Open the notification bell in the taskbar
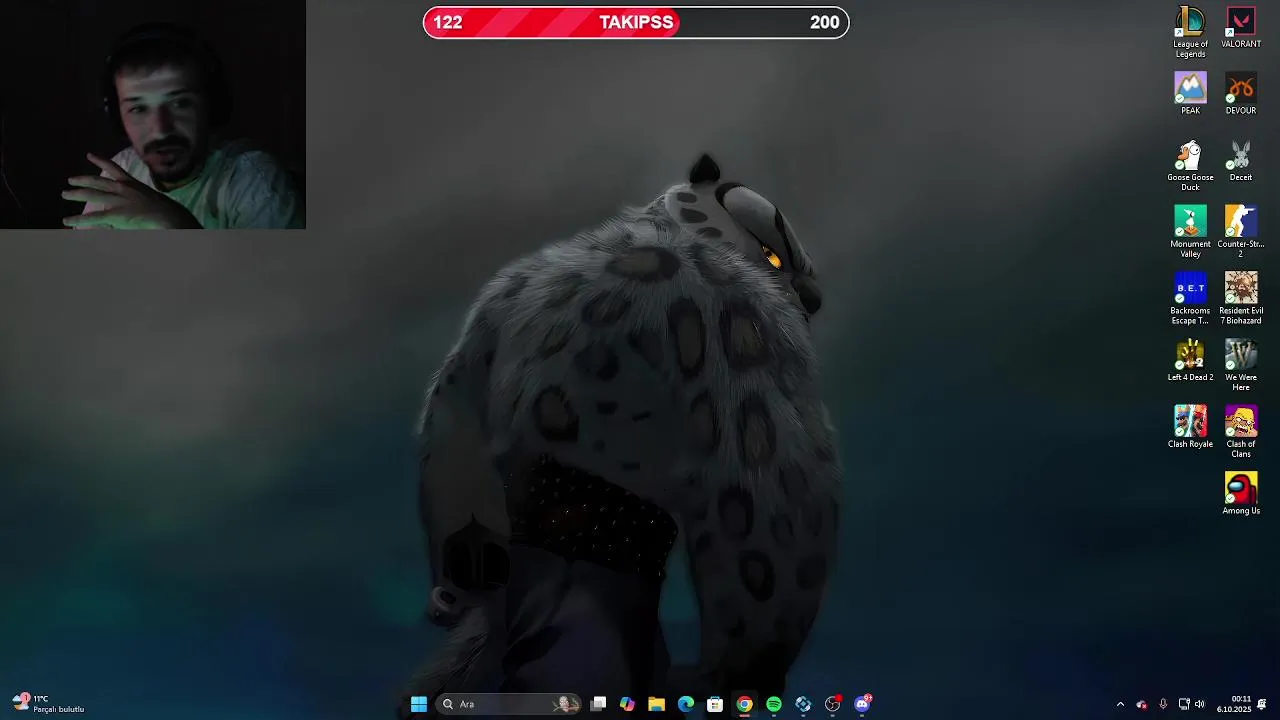Screen dimensions: 1280x720 (x=1262, y=704)
